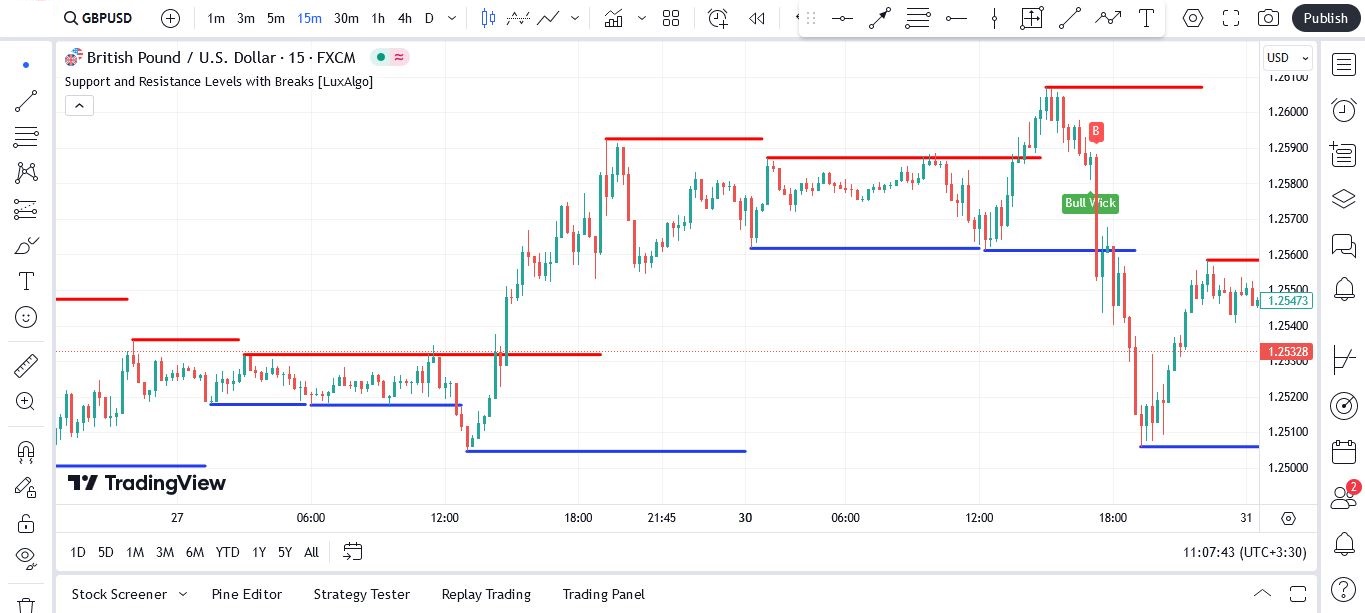1365x613 pixels.
Task: Expand the timeframe interval dropdown
Action: [x=452, y=18]
